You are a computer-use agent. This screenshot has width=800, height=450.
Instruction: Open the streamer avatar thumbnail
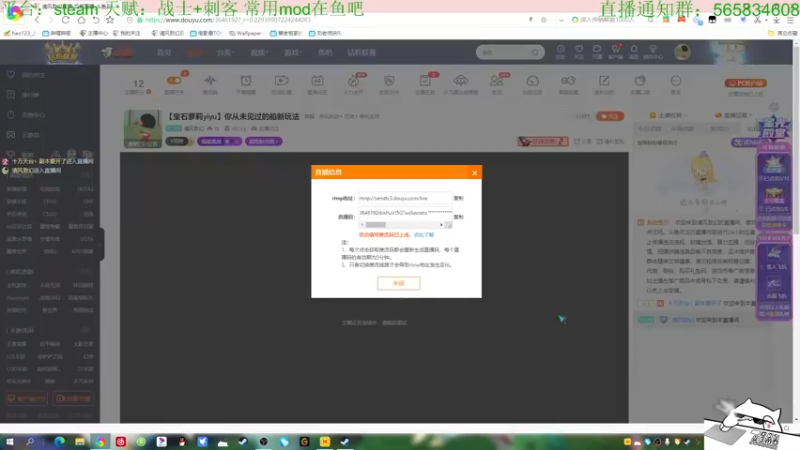[x=143, y=129]
